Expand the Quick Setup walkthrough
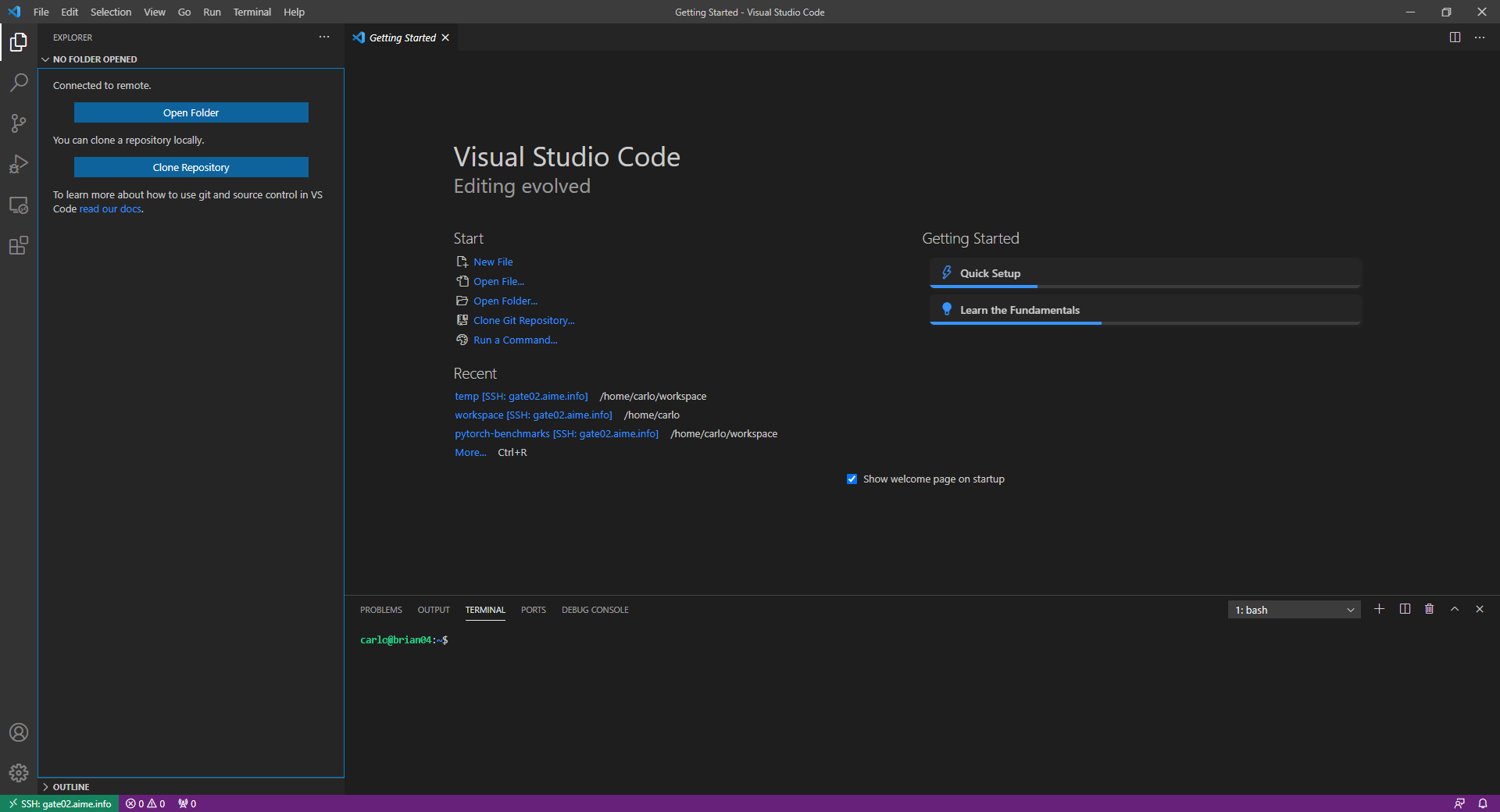The width and height of the screenshot is (1500, 812). pos(1145,273)
